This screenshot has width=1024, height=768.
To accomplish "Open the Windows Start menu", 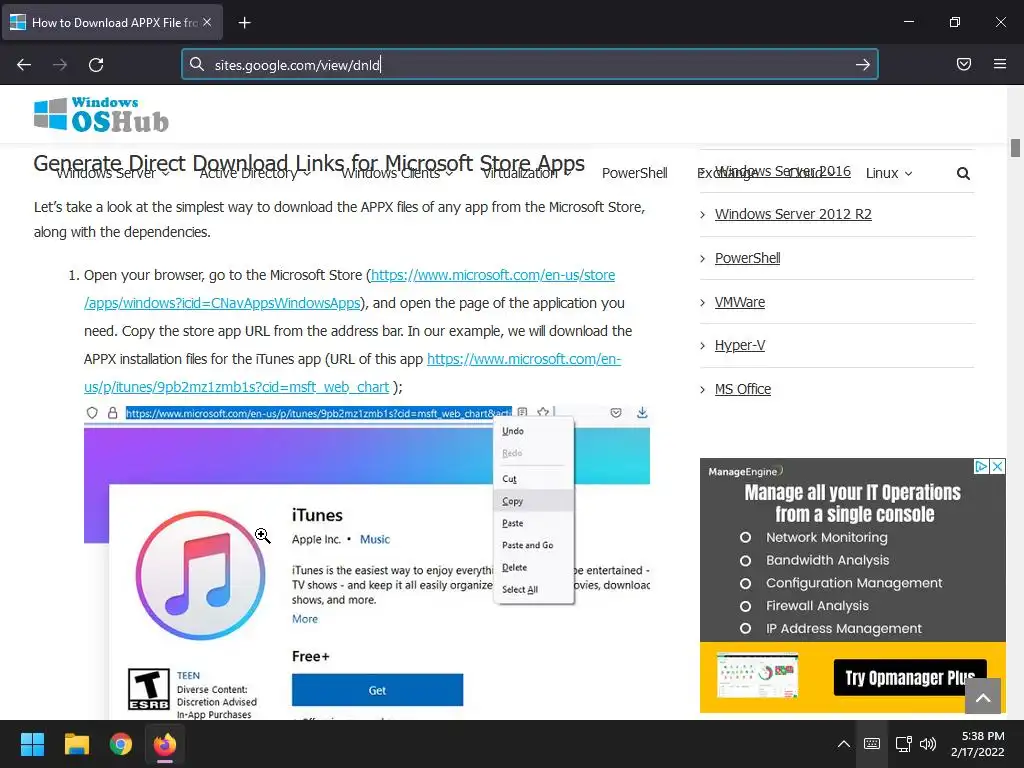I will [32, 744].
